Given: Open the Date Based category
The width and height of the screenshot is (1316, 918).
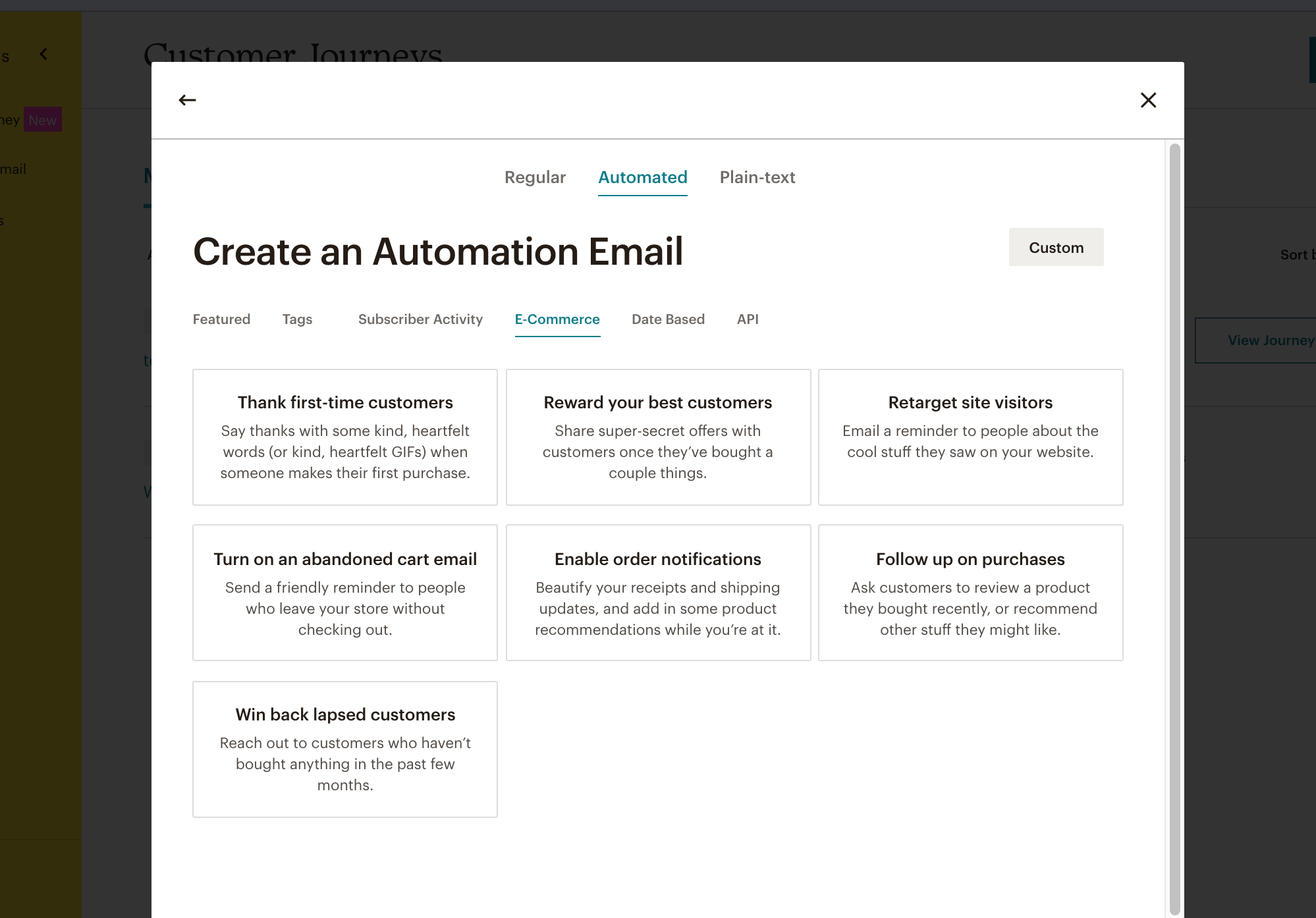Looking at the screenshot, I should click(668, 319).
